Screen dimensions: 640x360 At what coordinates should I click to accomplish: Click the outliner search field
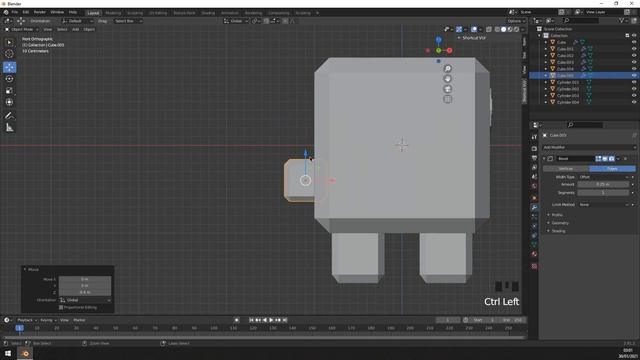point(581,21)
